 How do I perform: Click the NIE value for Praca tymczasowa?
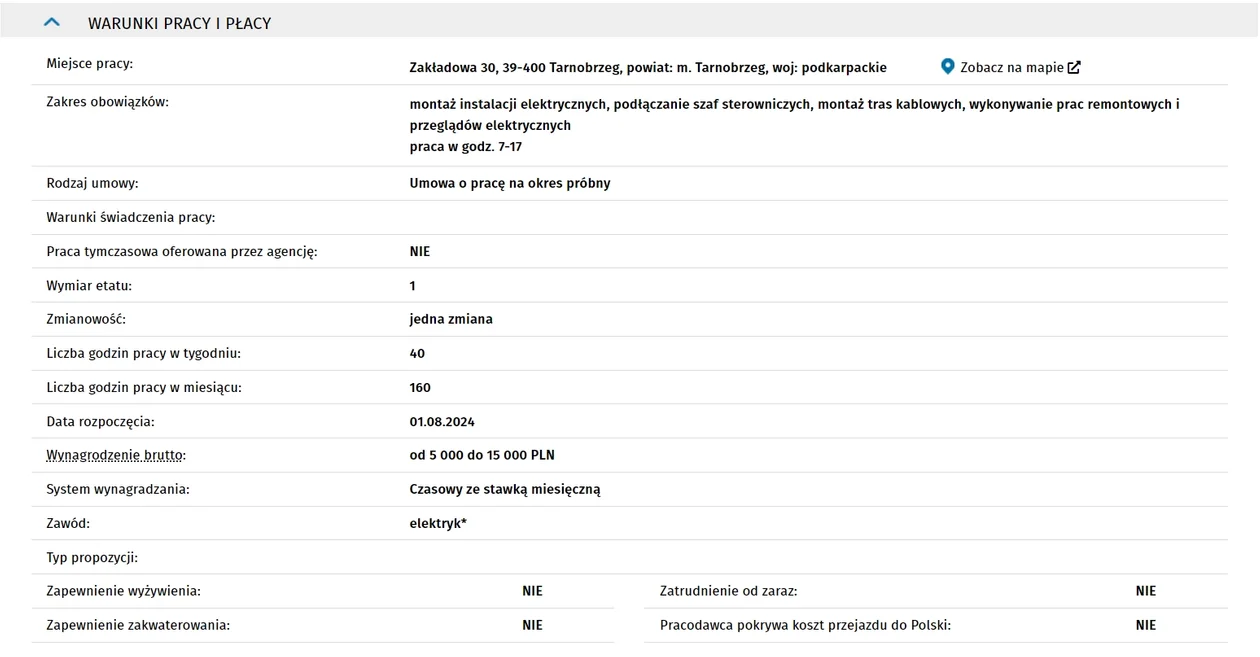(420, 252)
